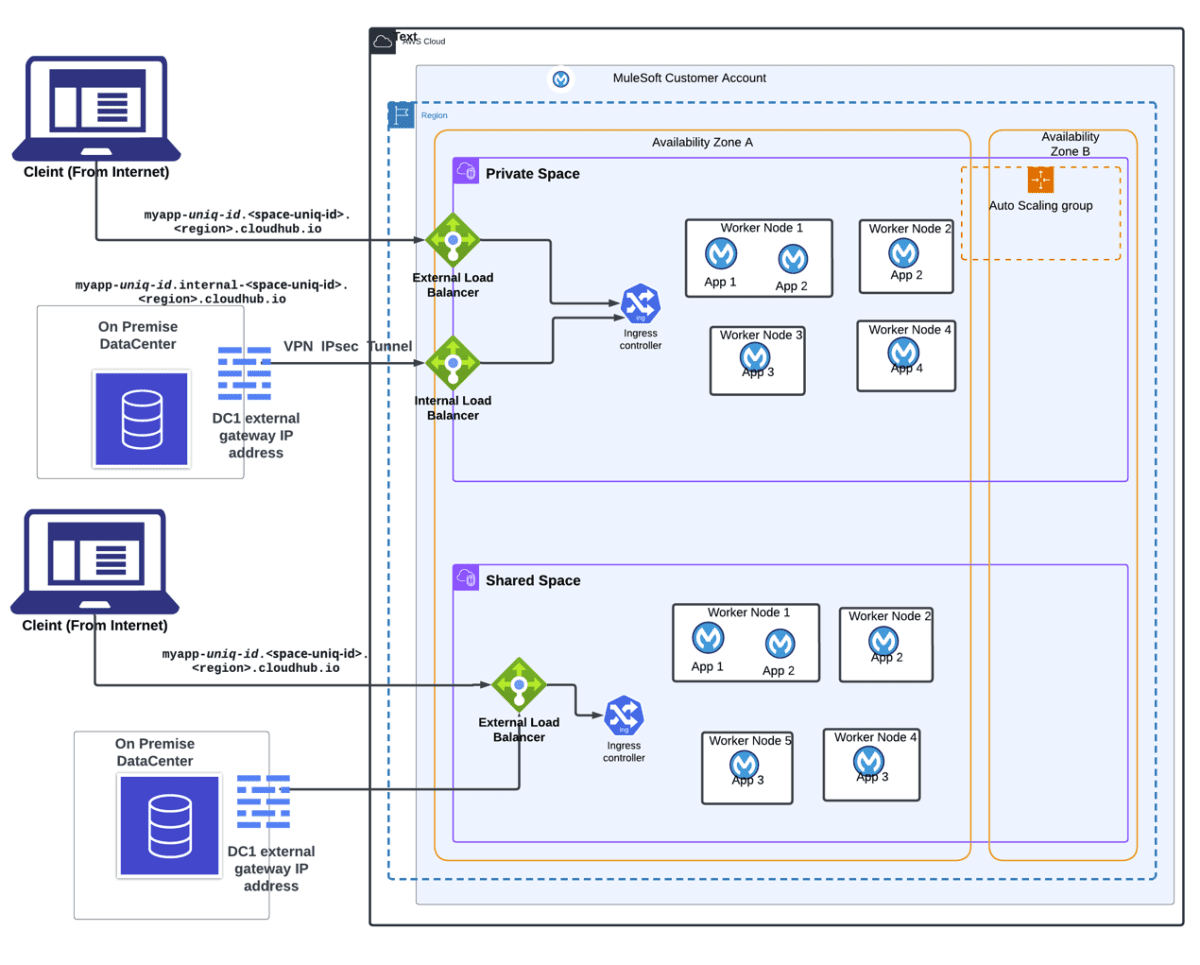The width and height of the screenshot is (1200, 965).
Task: Select App 3 icon in Shared Space Worker Node 4
Action: (869, 762)
